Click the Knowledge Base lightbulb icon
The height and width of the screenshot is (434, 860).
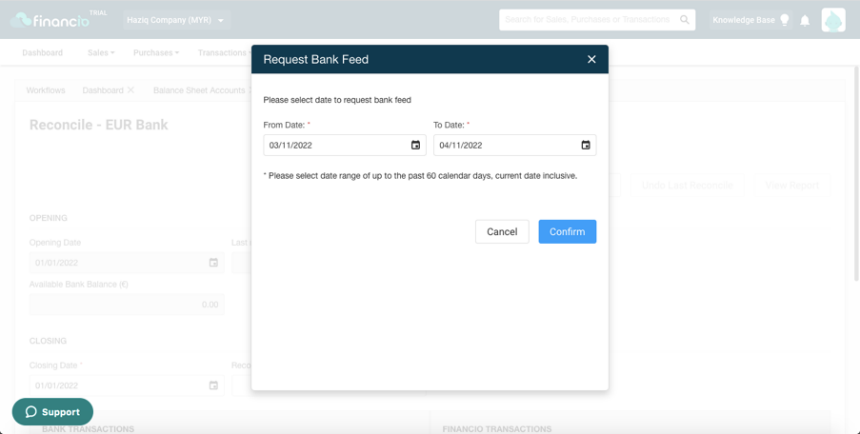pos(784,20)
